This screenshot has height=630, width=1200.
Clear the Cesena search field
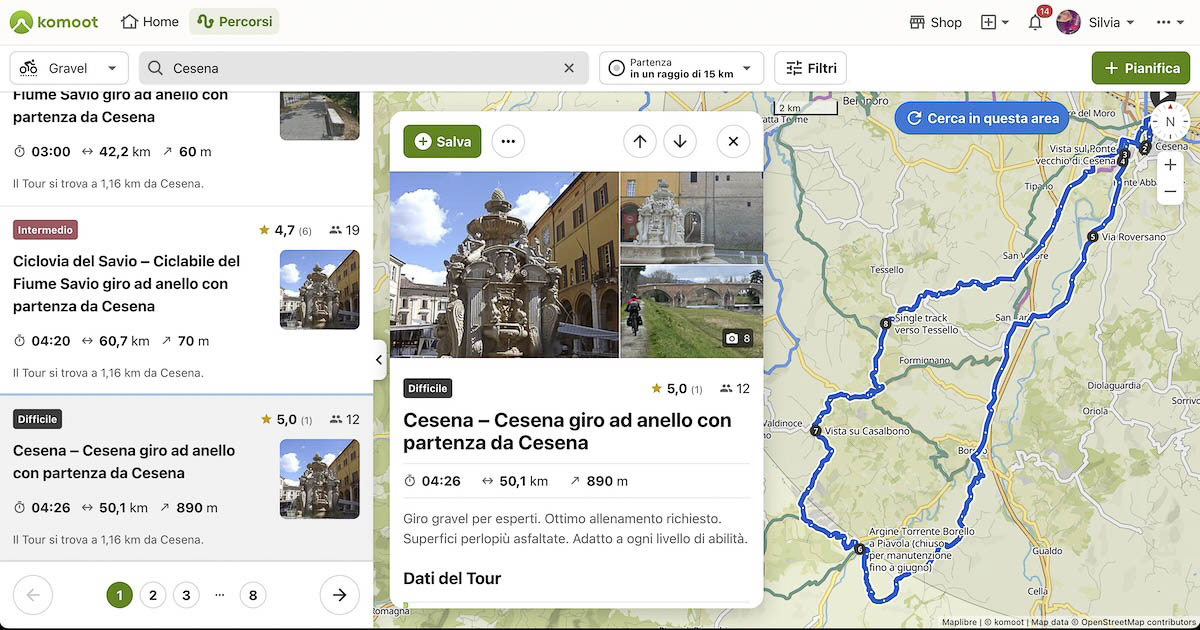click(569, 68)
